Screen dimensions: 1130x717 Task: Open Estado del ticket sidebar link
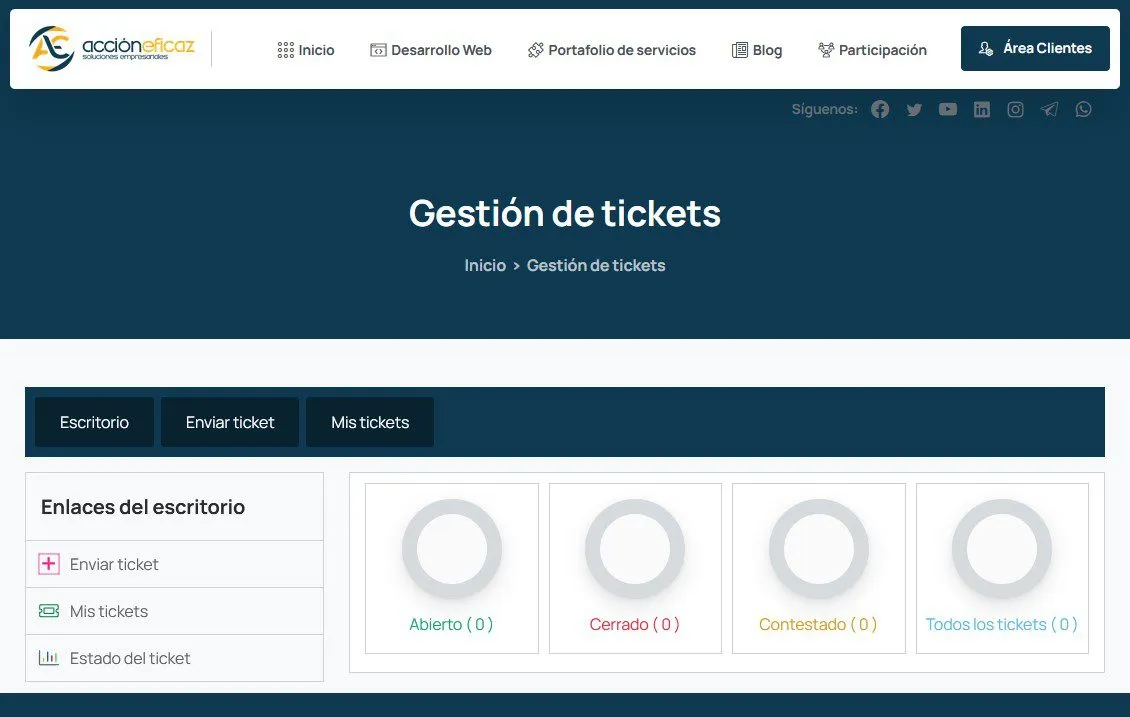[x=174, y=658]
